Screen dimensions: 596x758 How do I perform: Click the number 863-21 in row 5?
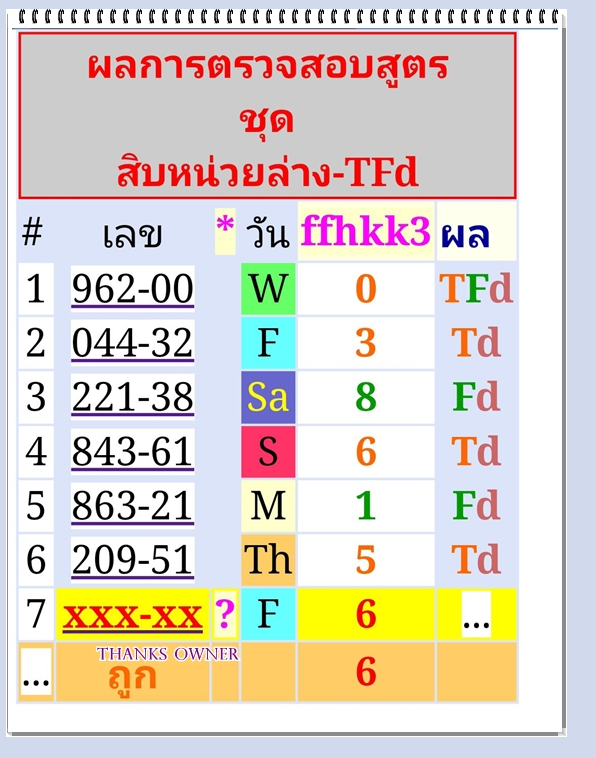pyautogui.click(x=132, y=505)
